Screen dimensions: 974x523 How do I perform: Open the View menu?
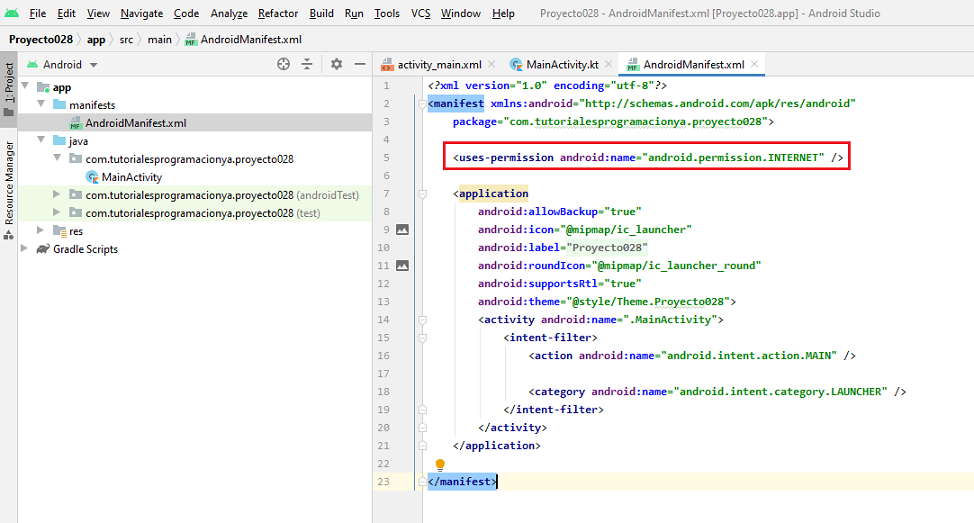point(98,13)
